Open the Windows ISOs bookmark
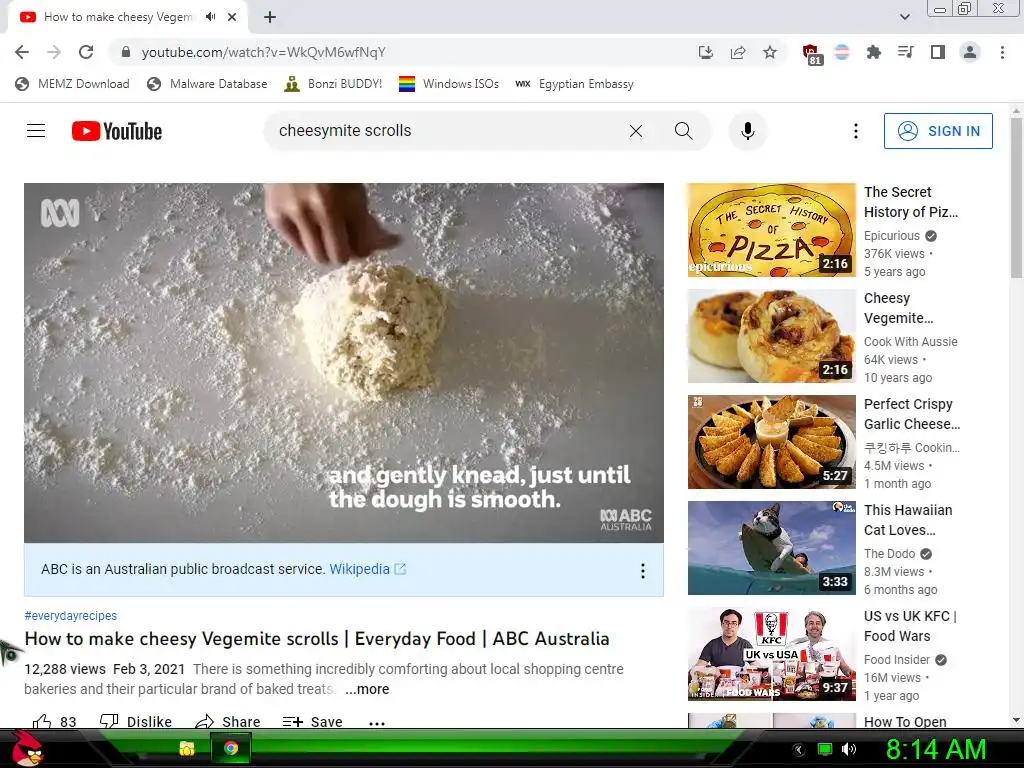This screenshot has width=1024, height=768. [x=449, y=84]
